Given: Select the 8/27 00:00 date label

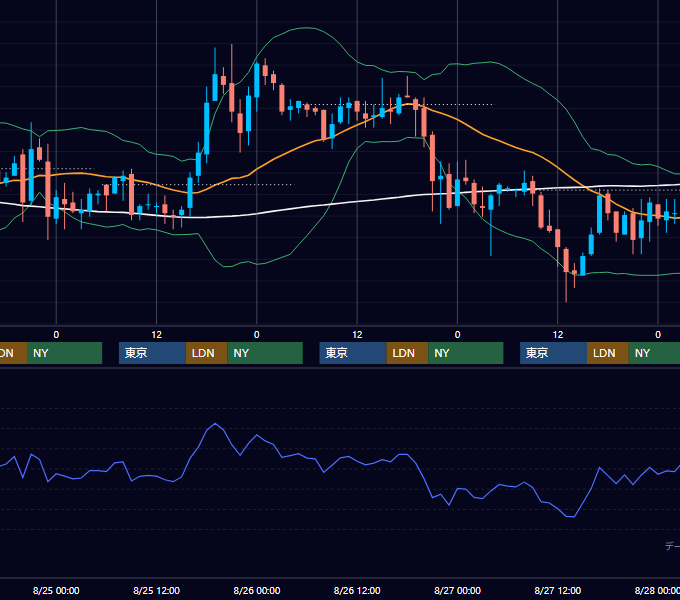Looking at the screenshot, I should 457,590.
